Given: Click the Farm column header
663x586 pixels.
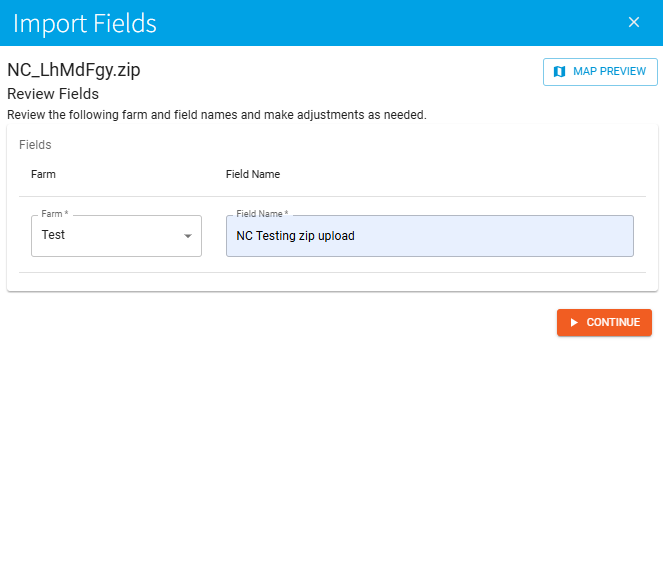Looking at the screenshot, I should 43,174.
